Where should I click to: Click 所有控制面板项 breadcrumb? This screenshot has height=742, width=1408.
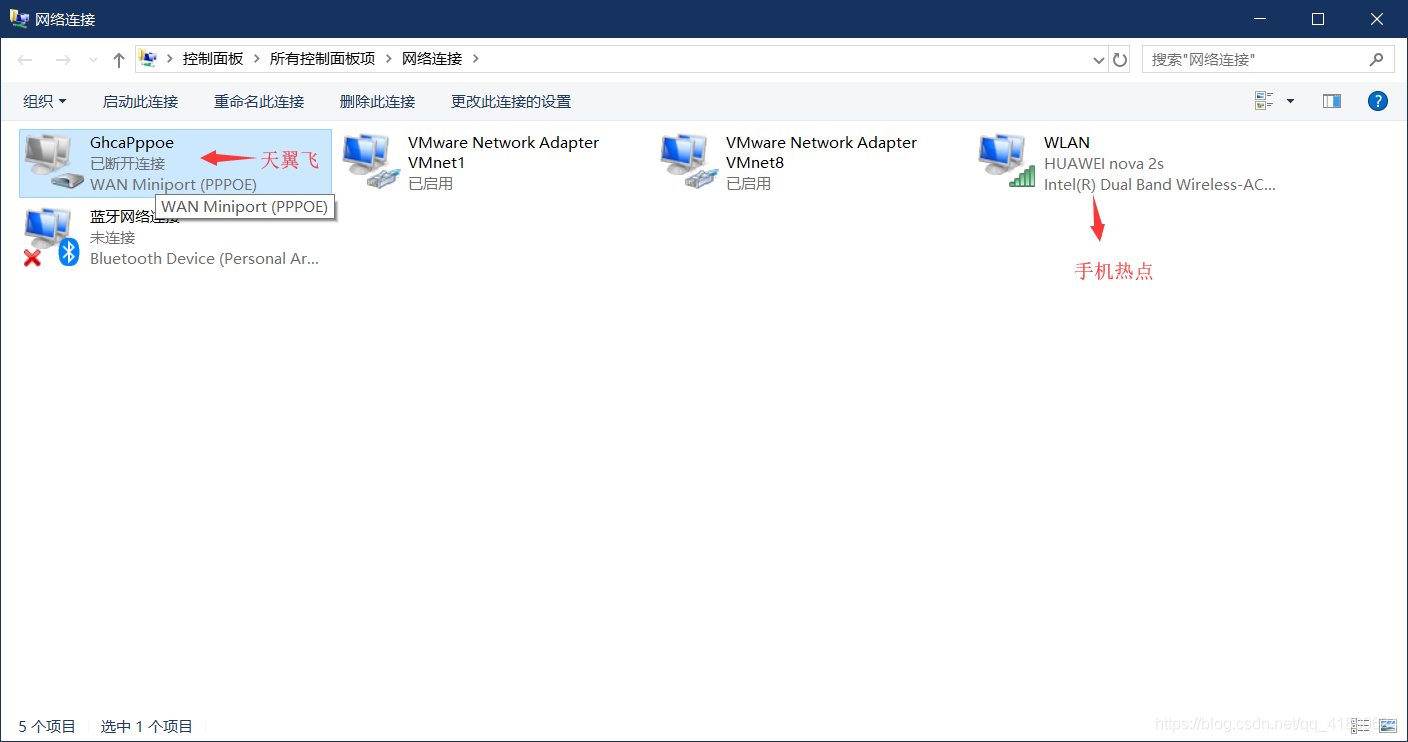click(x=322, y=59)
